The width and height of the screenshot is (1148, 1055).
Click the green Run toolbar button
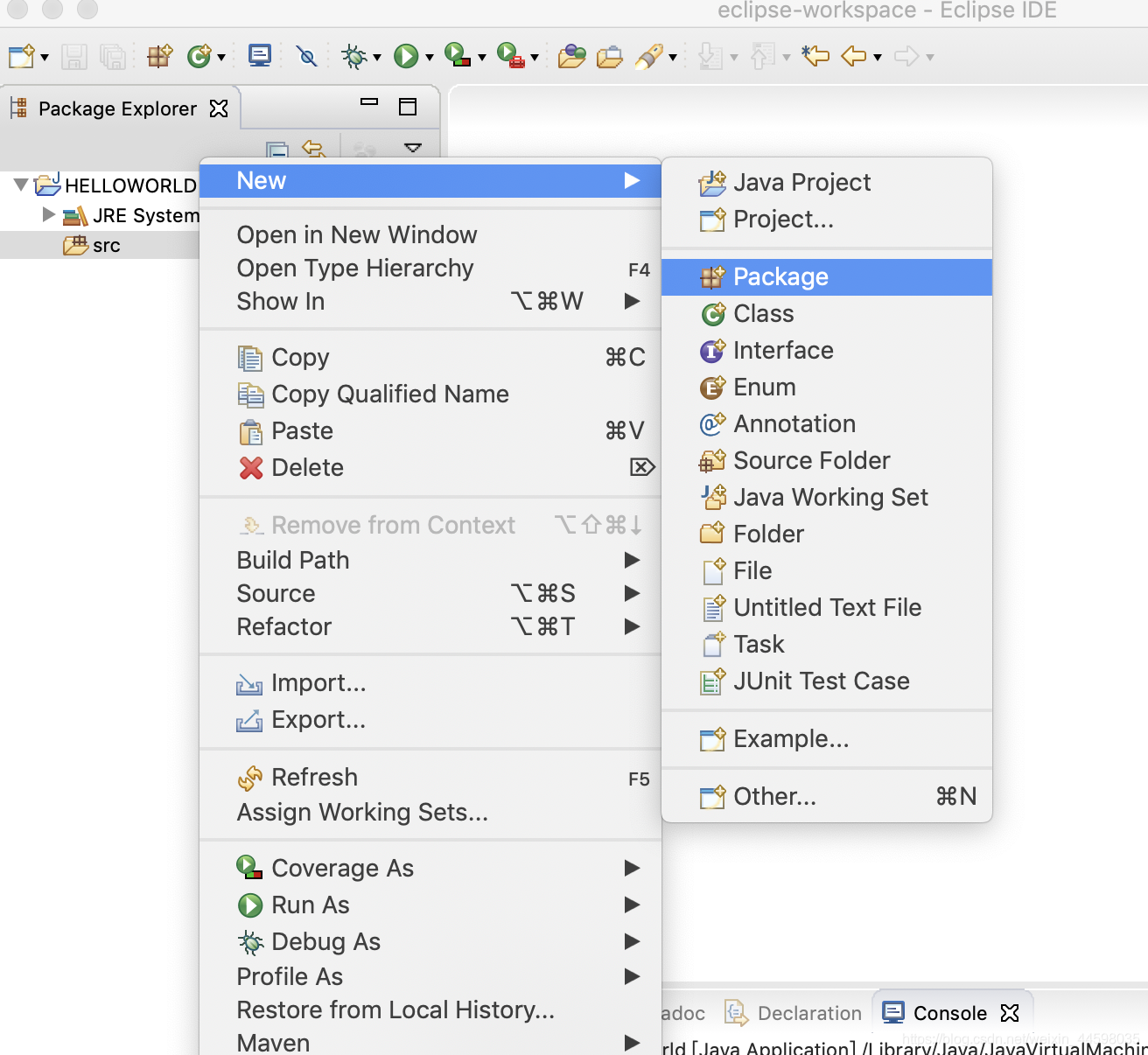[406, 57]
